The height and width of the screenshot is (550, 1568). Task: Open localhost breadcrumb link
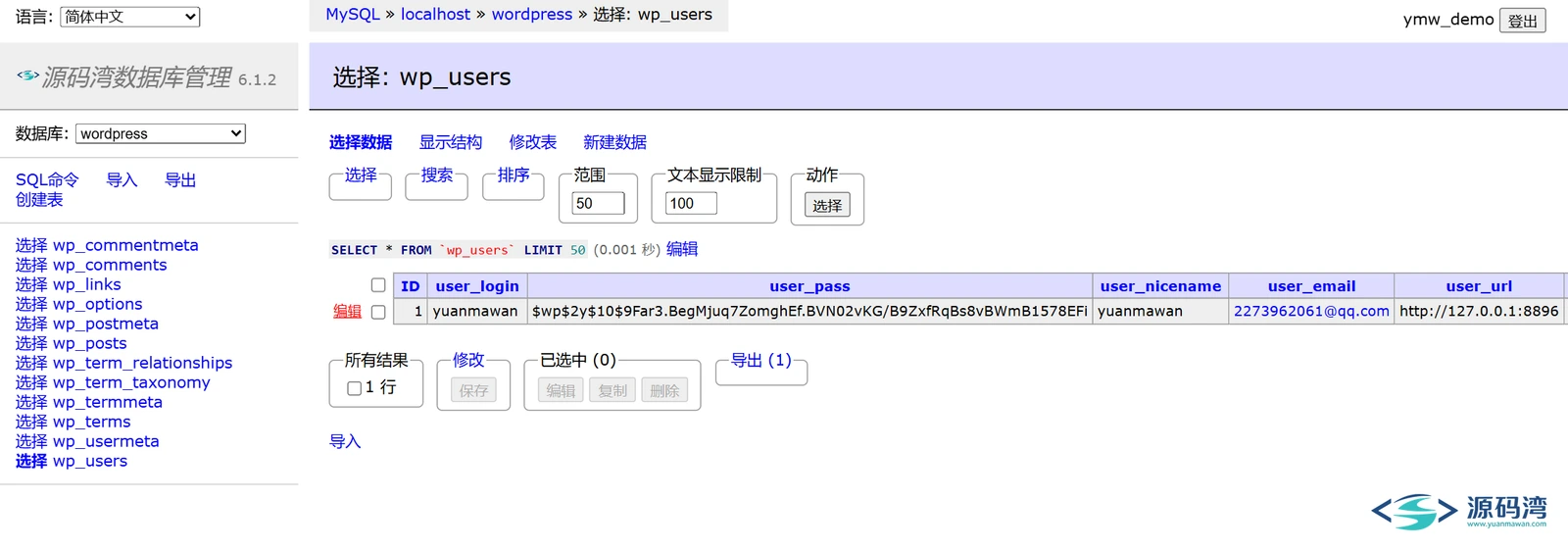(x=435, y=14)
